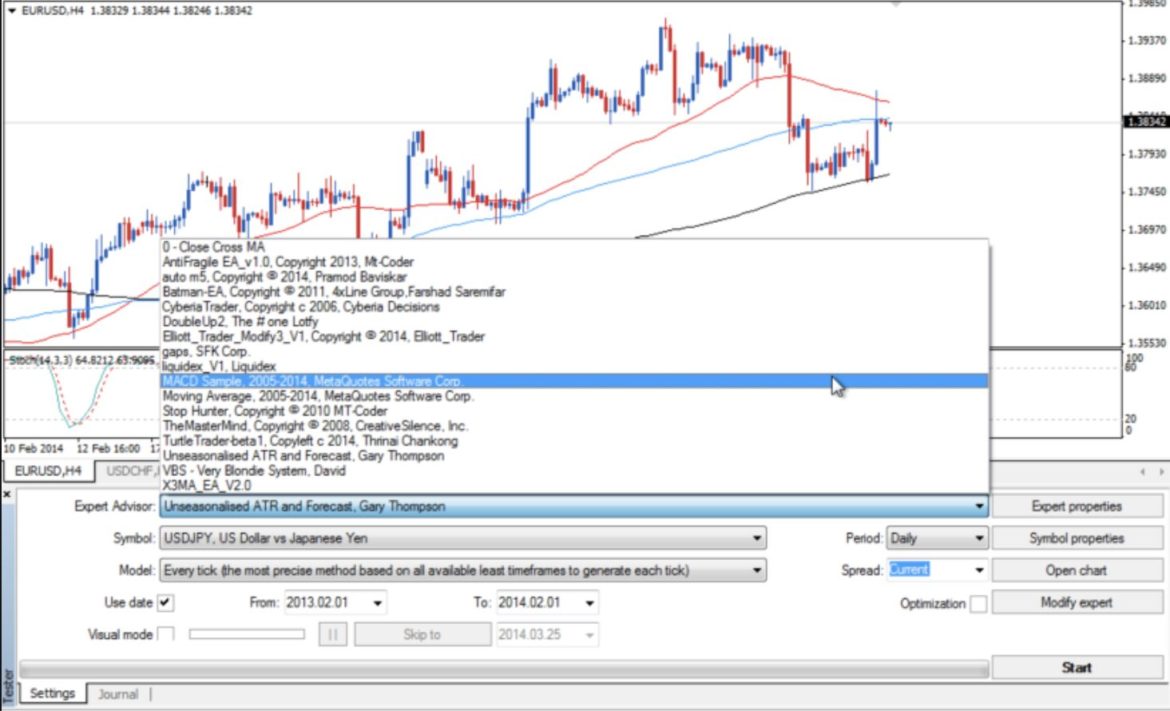The image size is (1170, 711).
Task: Enable the Optimization checkbox
Action: click(x=976, y=602)
